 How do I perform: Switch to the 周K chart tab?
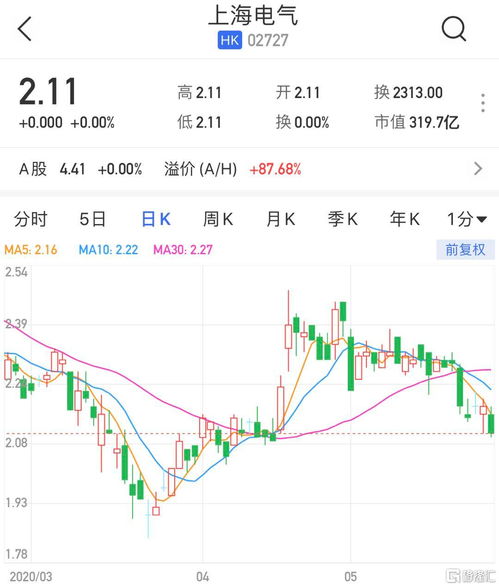[218, 219]
